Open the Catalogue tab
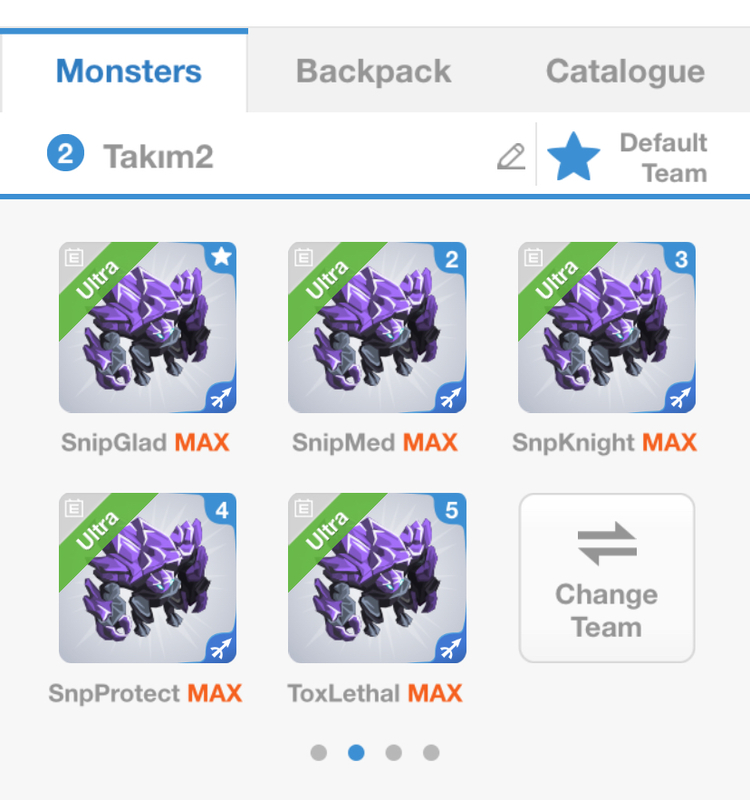 coord(626,71)
